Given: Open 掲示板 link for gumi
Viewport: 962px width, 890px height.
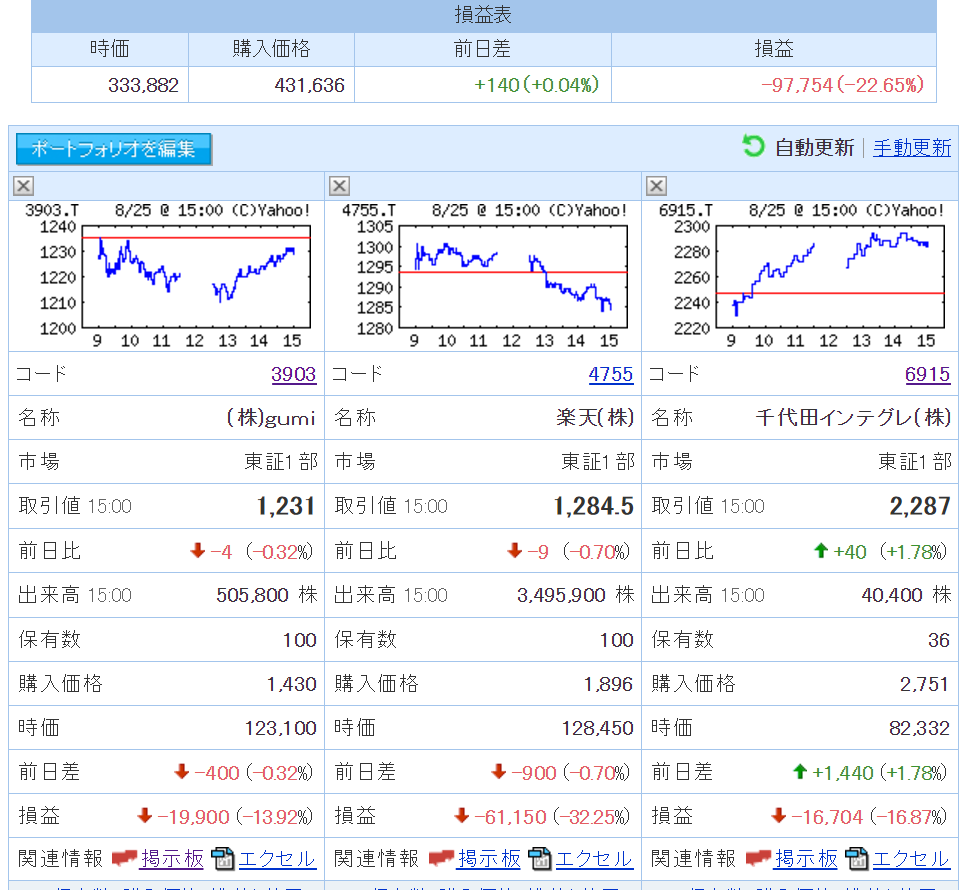Looking at the screenshot, I should [172, 859].
